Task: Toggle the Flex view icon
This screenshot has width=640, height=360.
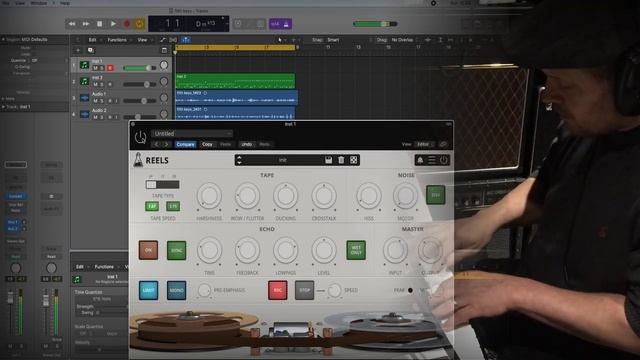Action: coord(173,40)
